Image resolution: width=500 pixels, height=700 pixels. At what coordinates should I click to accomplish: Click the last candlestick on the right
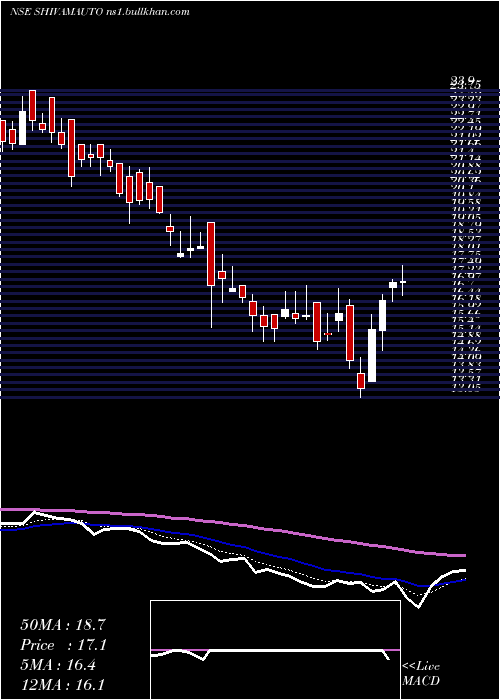coord(403,281)
